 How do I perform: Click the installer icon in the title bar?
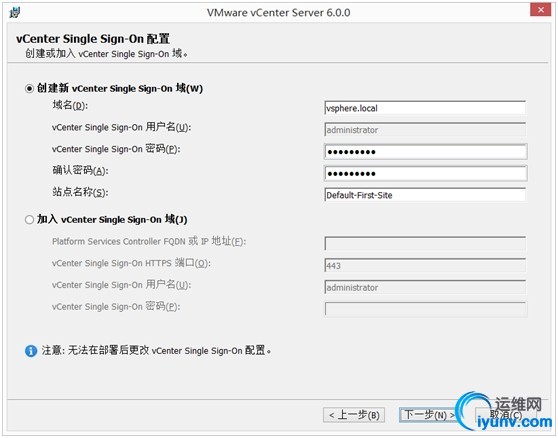[x=14, y=12]
